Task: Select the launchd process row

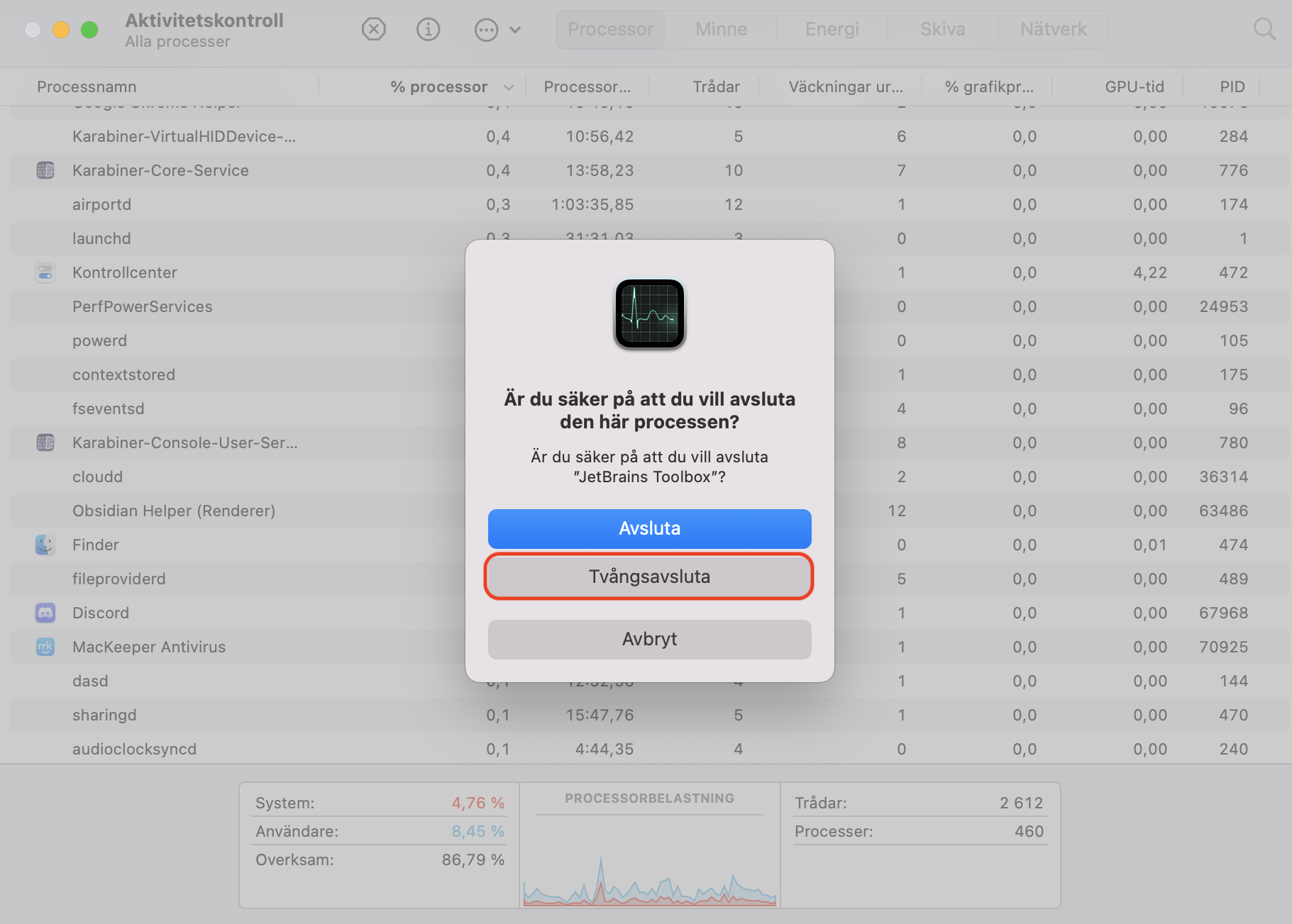Action: point(649,238)
